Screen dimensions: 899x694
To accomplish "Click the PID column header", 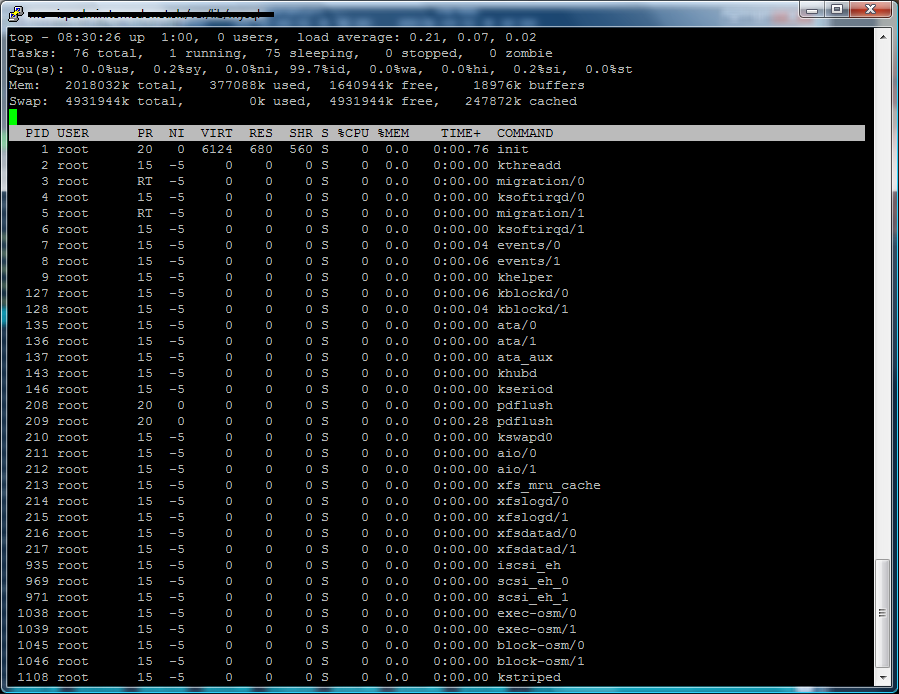I will coord(37,133).
